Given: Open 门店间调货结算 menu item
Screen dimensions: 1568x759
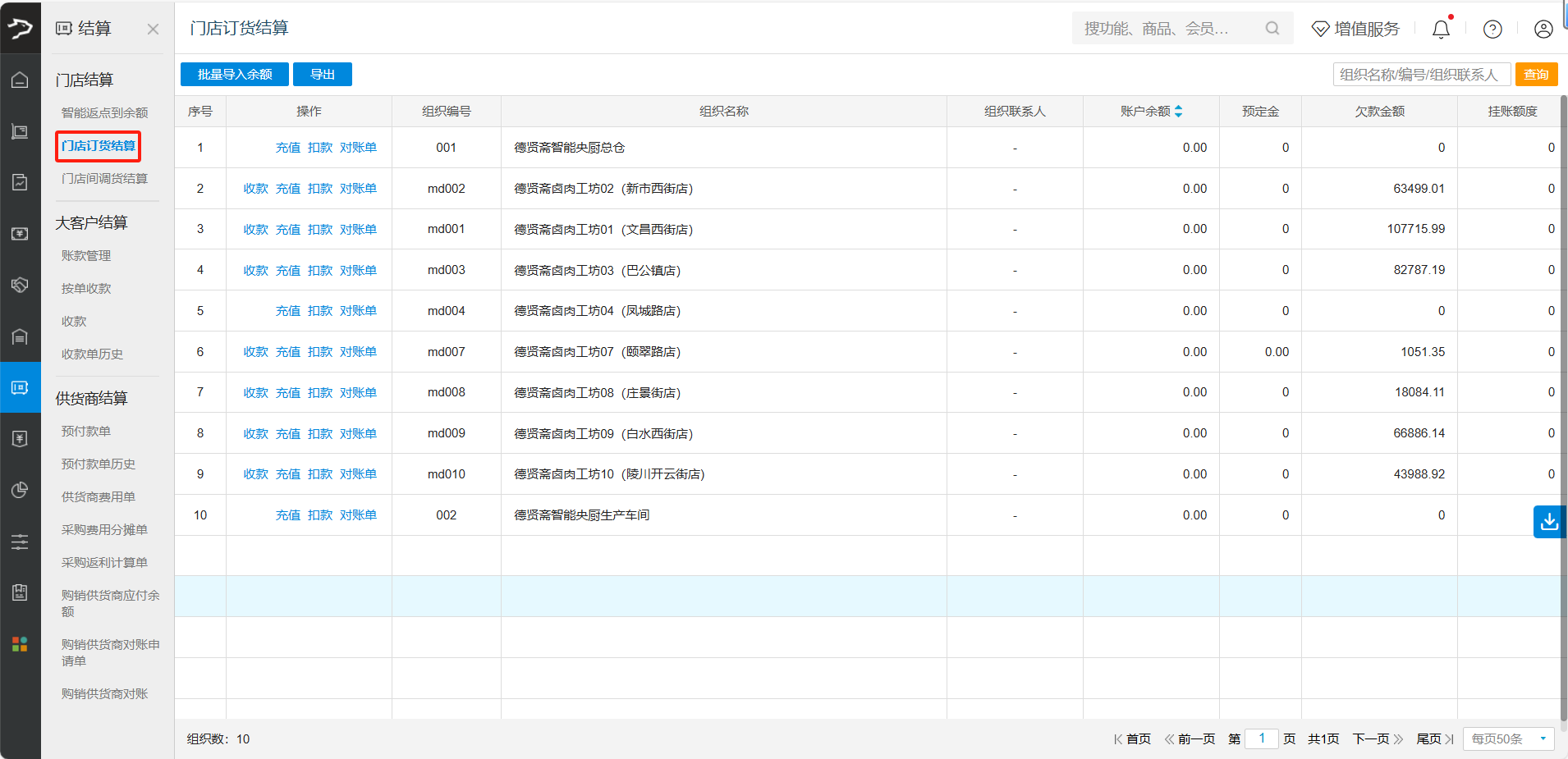Looking at the screenshot, I should click(104, 179).
